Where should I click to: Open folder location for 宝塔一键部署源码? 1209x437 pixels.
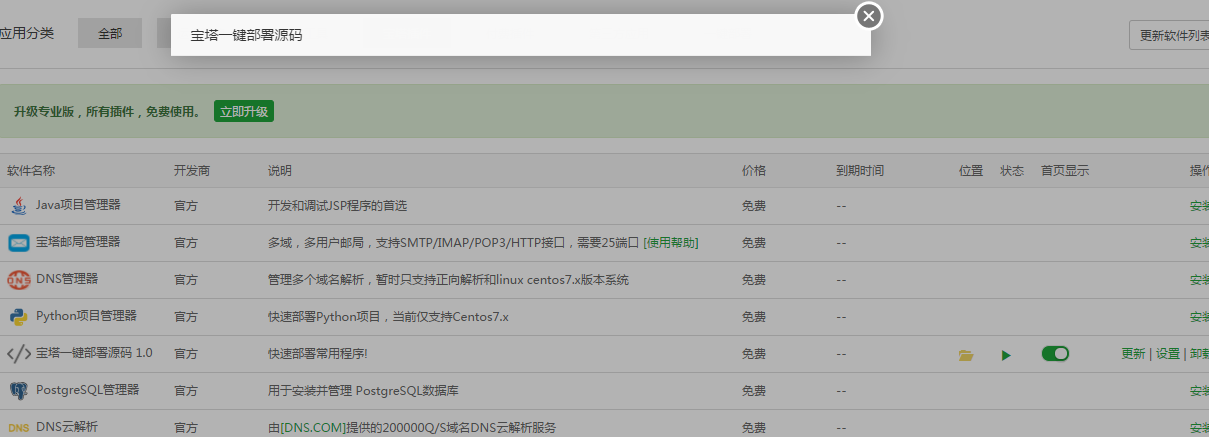click(x=966, y=355)
